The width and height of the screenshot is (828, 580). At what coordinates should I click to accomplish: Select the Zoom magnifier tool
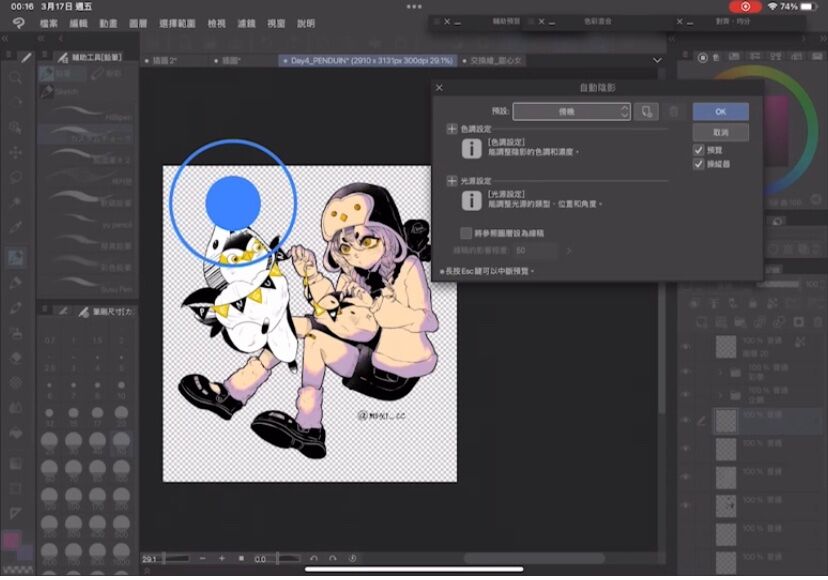(15, 78)
